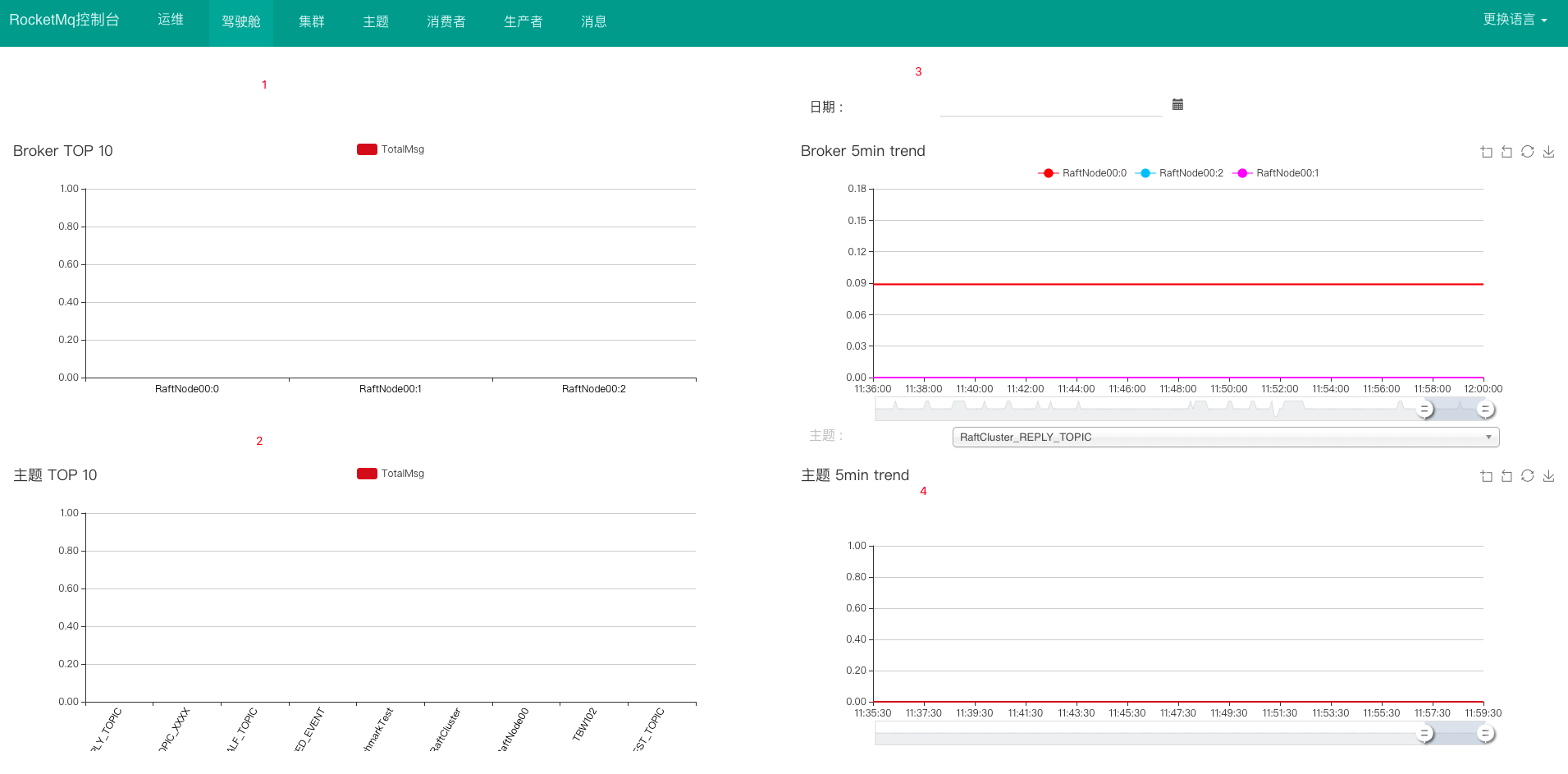The width and height of the screenshot is (1568, 774).
Task: Toggle TotalMsg legend in Broker TOP 10
Action: tap(391, 149)
